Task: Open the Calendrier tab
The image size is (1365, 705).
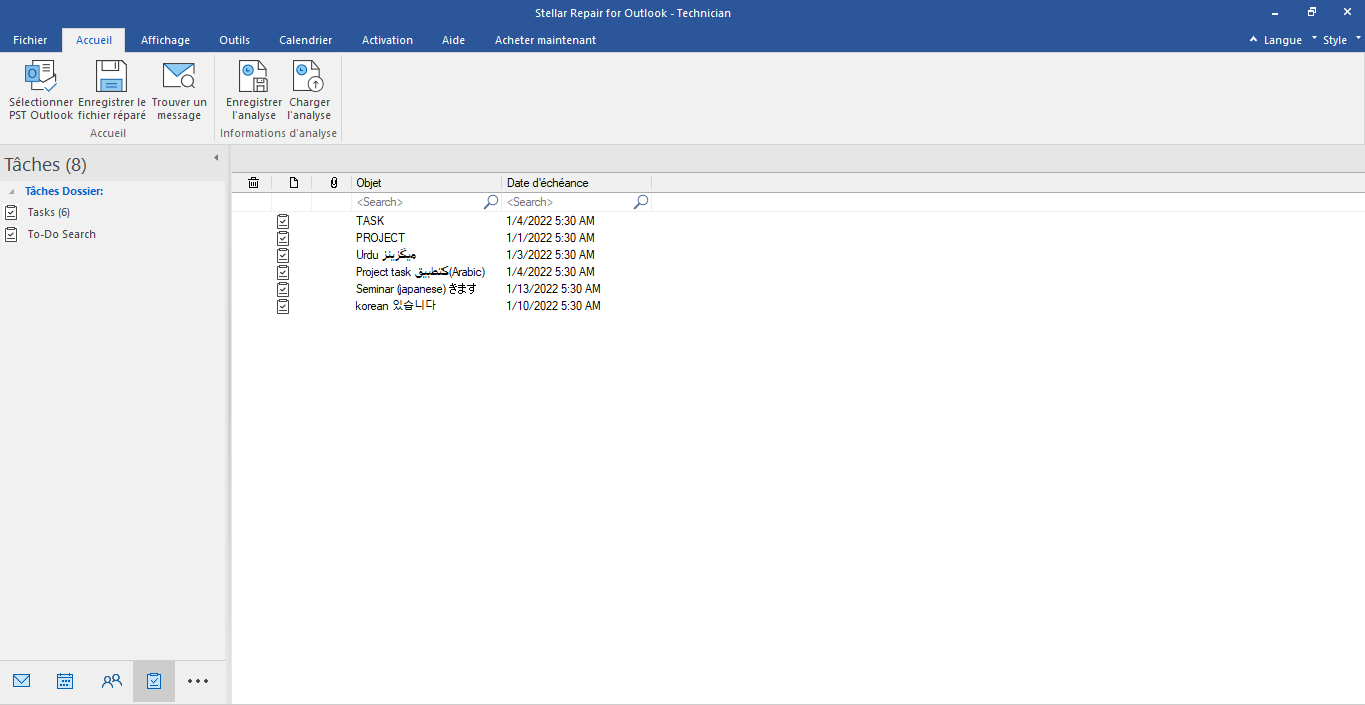Action: (x=306, y=40)
